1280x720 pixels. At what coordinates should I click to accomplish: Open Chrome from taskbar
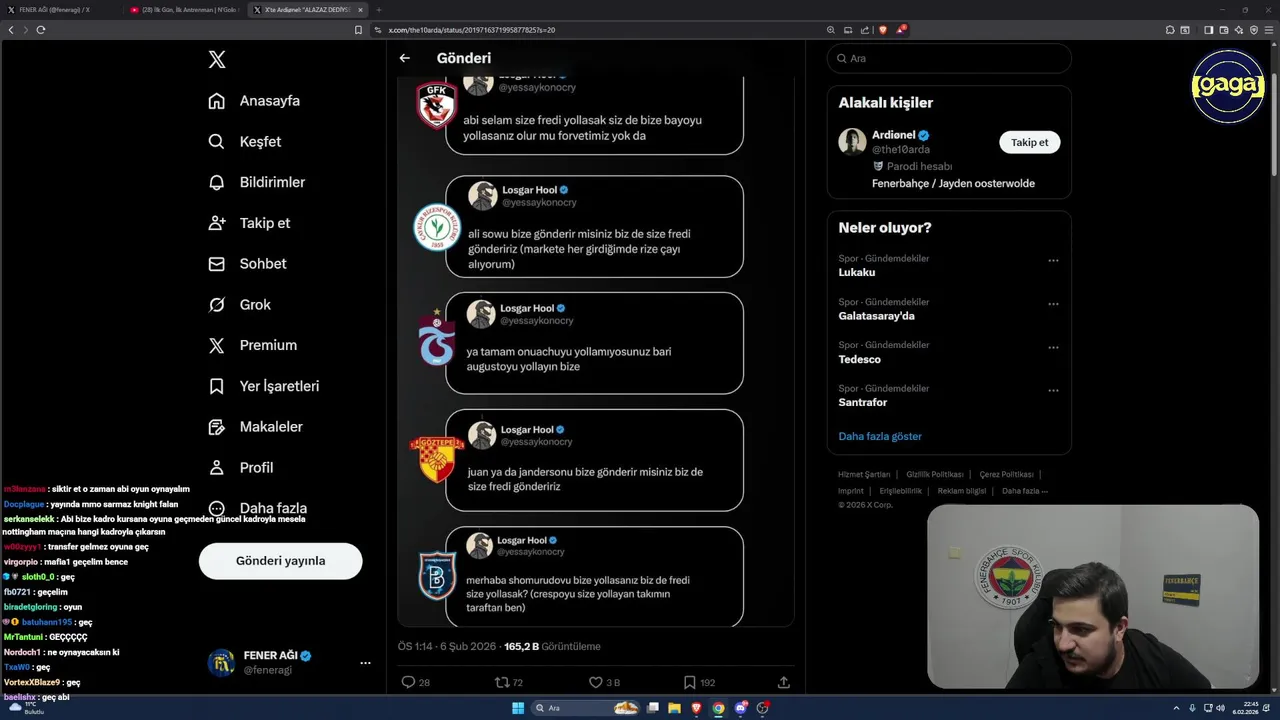coord(718,708)
